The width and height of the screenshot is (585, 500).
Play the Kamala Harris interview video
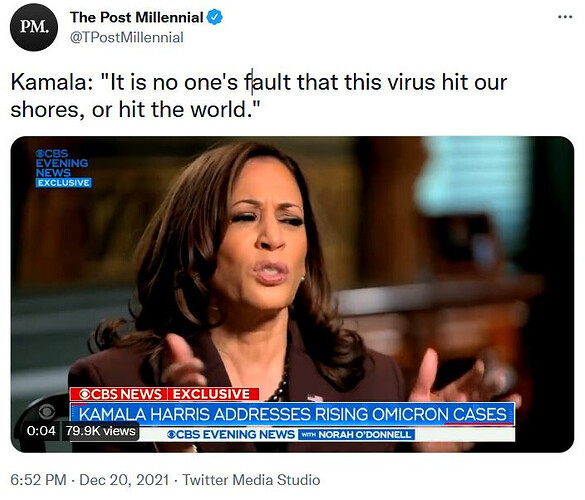(292, 294)
